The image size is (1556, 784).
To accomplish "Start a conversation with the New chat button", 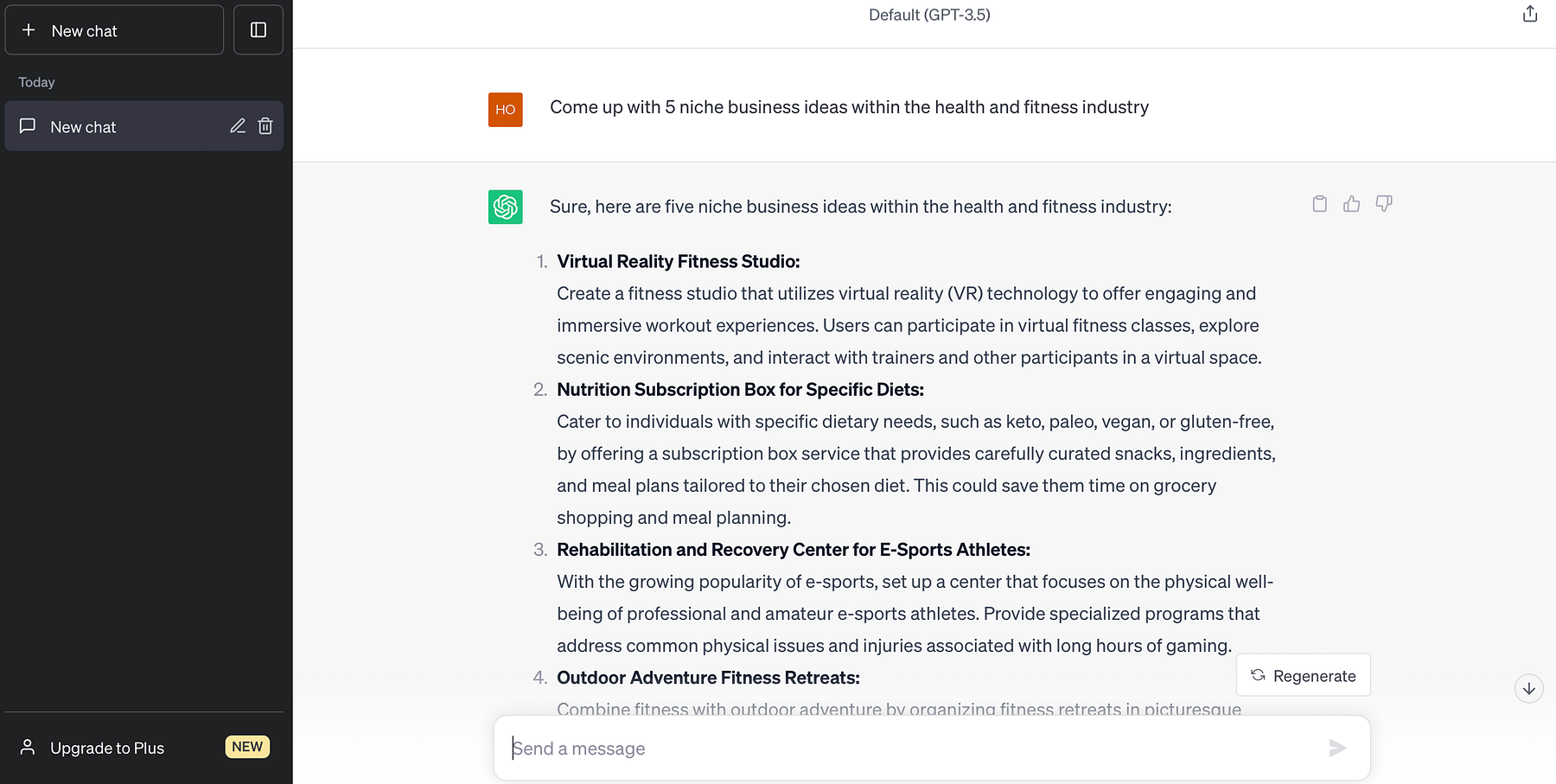I will 113,29.
